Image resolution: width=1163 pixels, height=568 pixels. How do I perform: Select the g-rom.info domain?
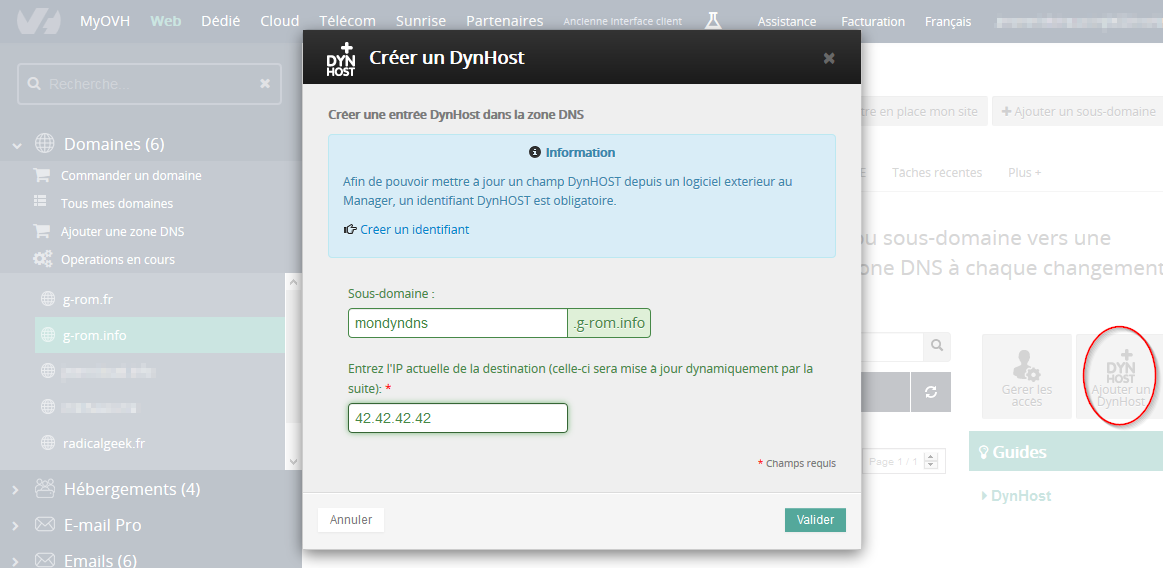click(x=159, y=335)
